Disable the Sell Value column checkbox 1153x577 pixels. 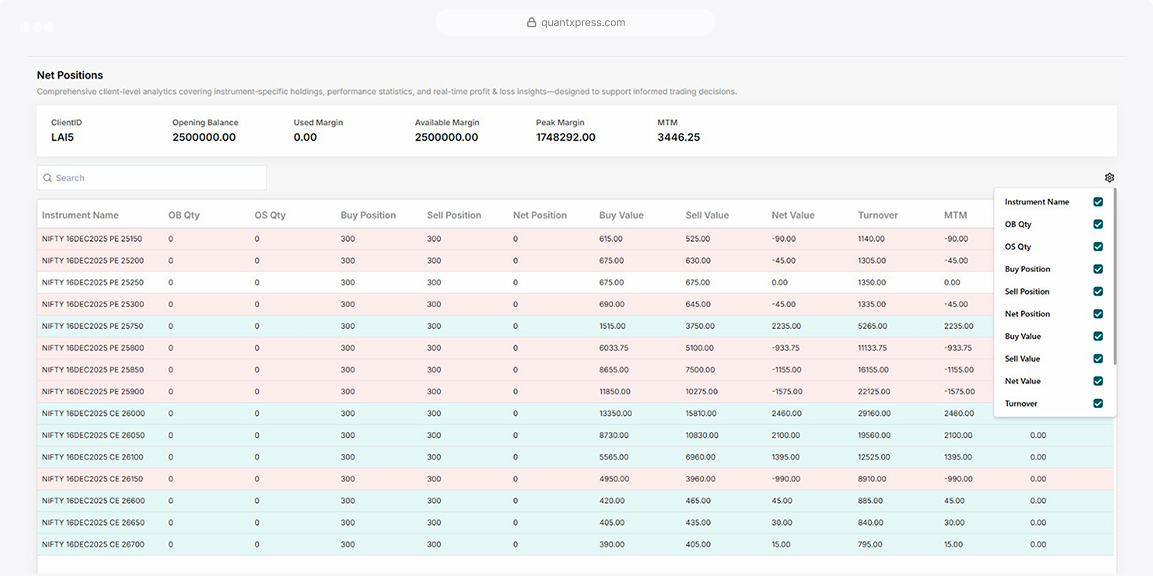tap(1098, 359)
